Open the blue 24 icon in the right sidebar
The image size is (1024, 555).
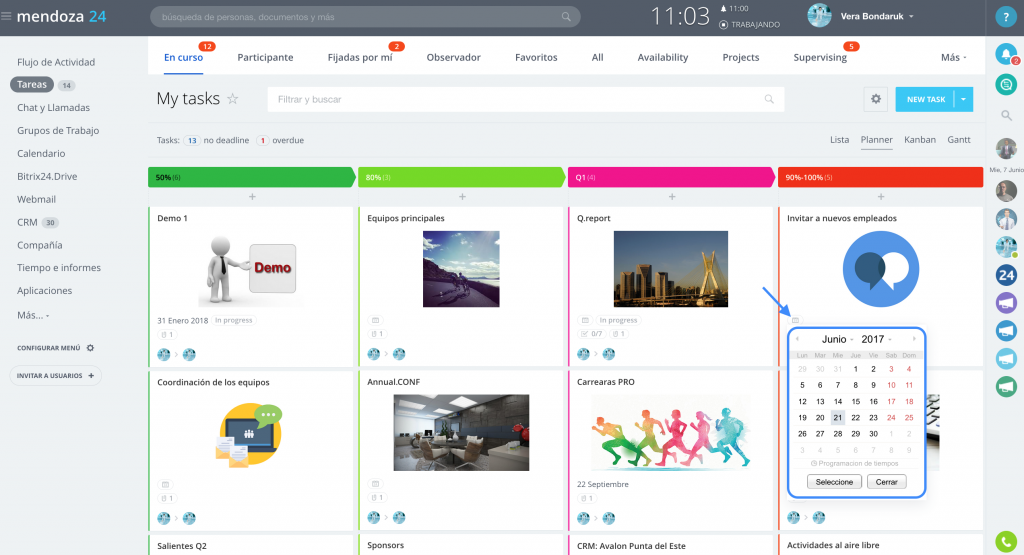point(1006,275)
